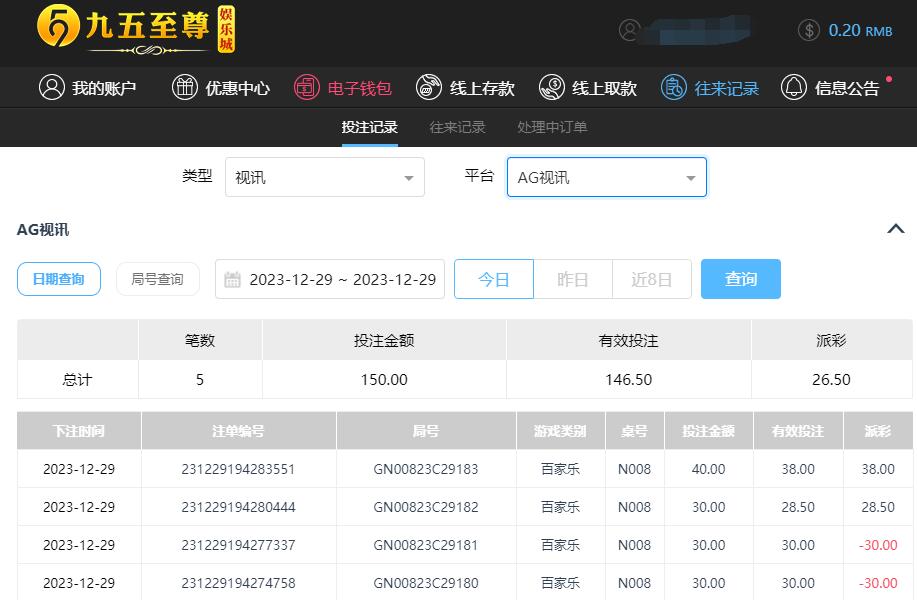Click the 线上取款 withdrawal icon
Viewport: 917px width, 600px height.
tap(551, 88)
